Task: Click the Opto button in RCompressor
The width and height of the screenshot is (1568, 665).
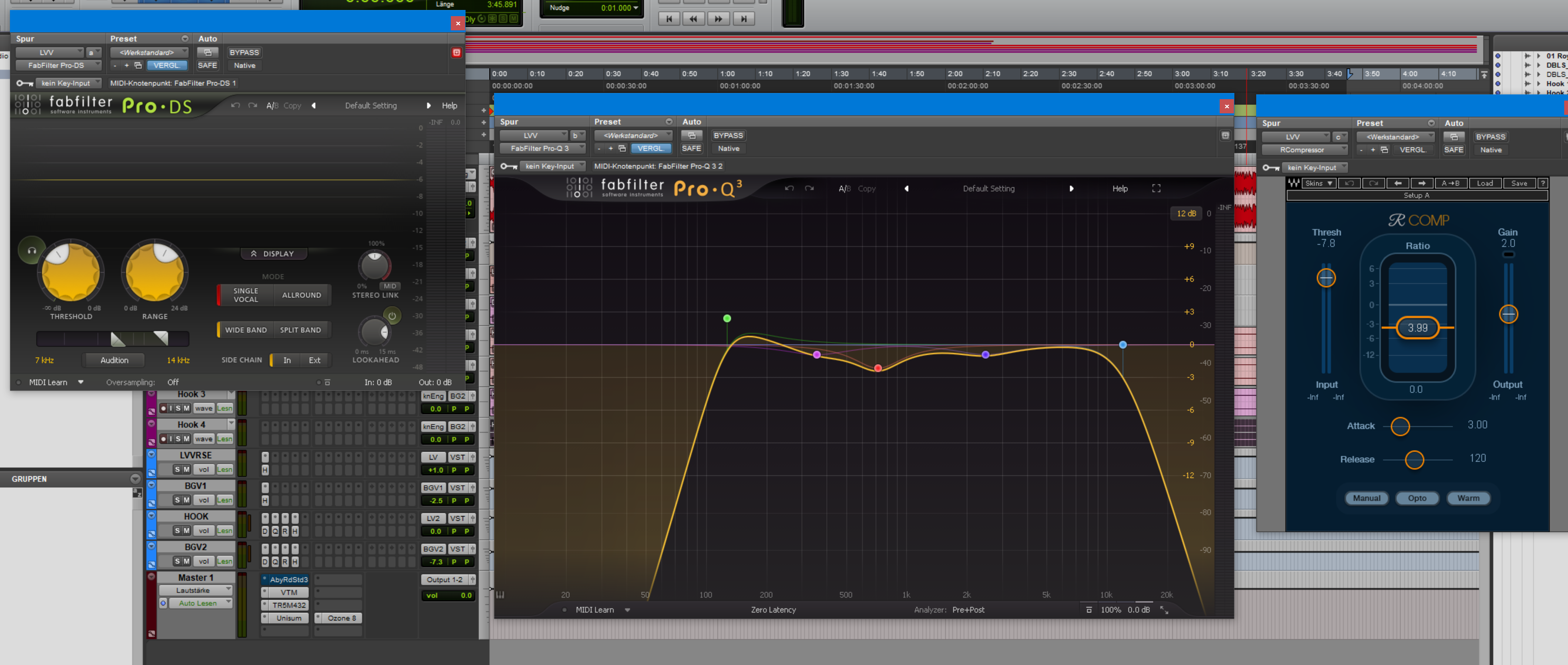Action: click(x=1417, y=498)
